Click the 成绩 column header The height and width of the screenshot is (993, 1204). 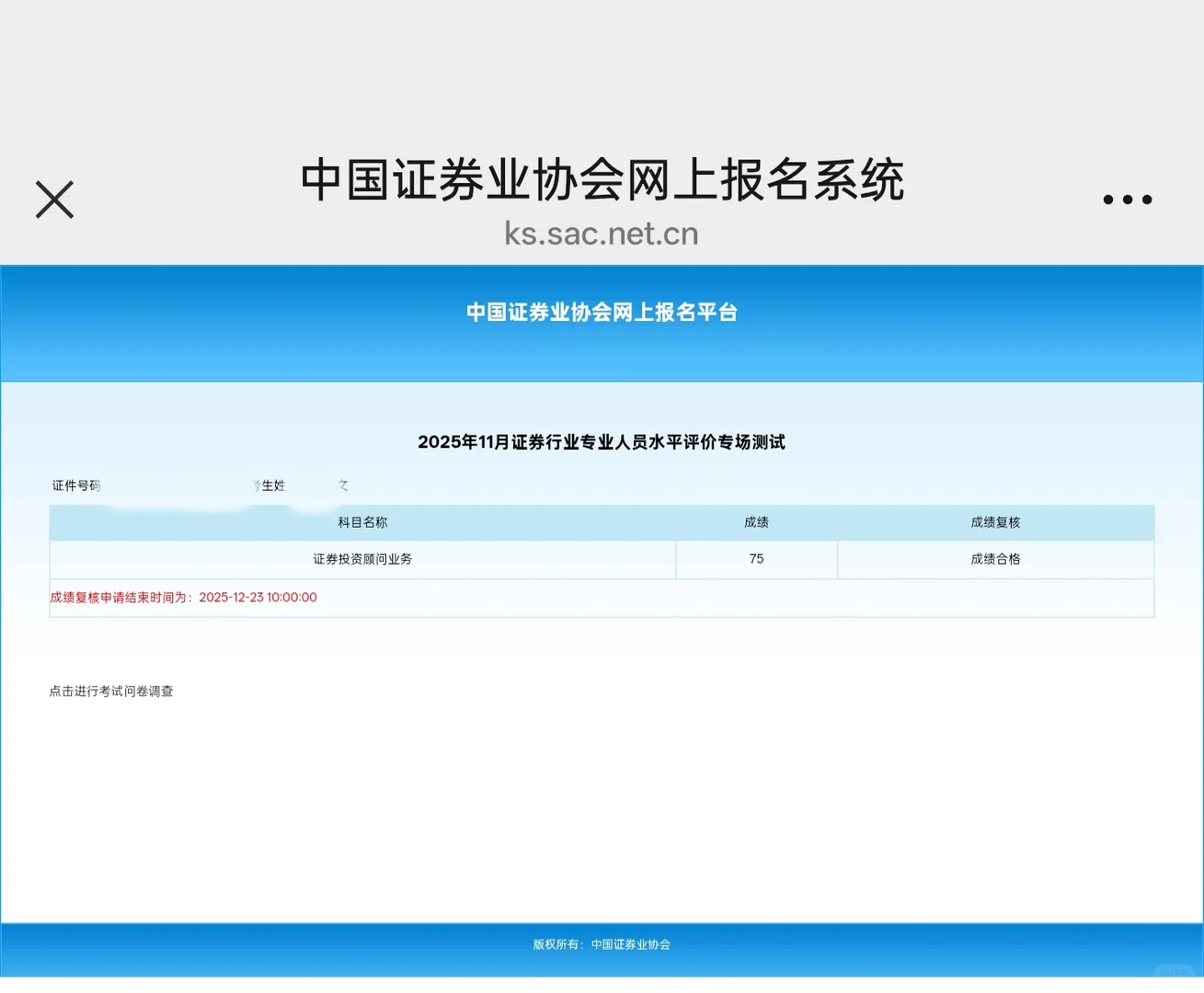(x=756, y=522)
